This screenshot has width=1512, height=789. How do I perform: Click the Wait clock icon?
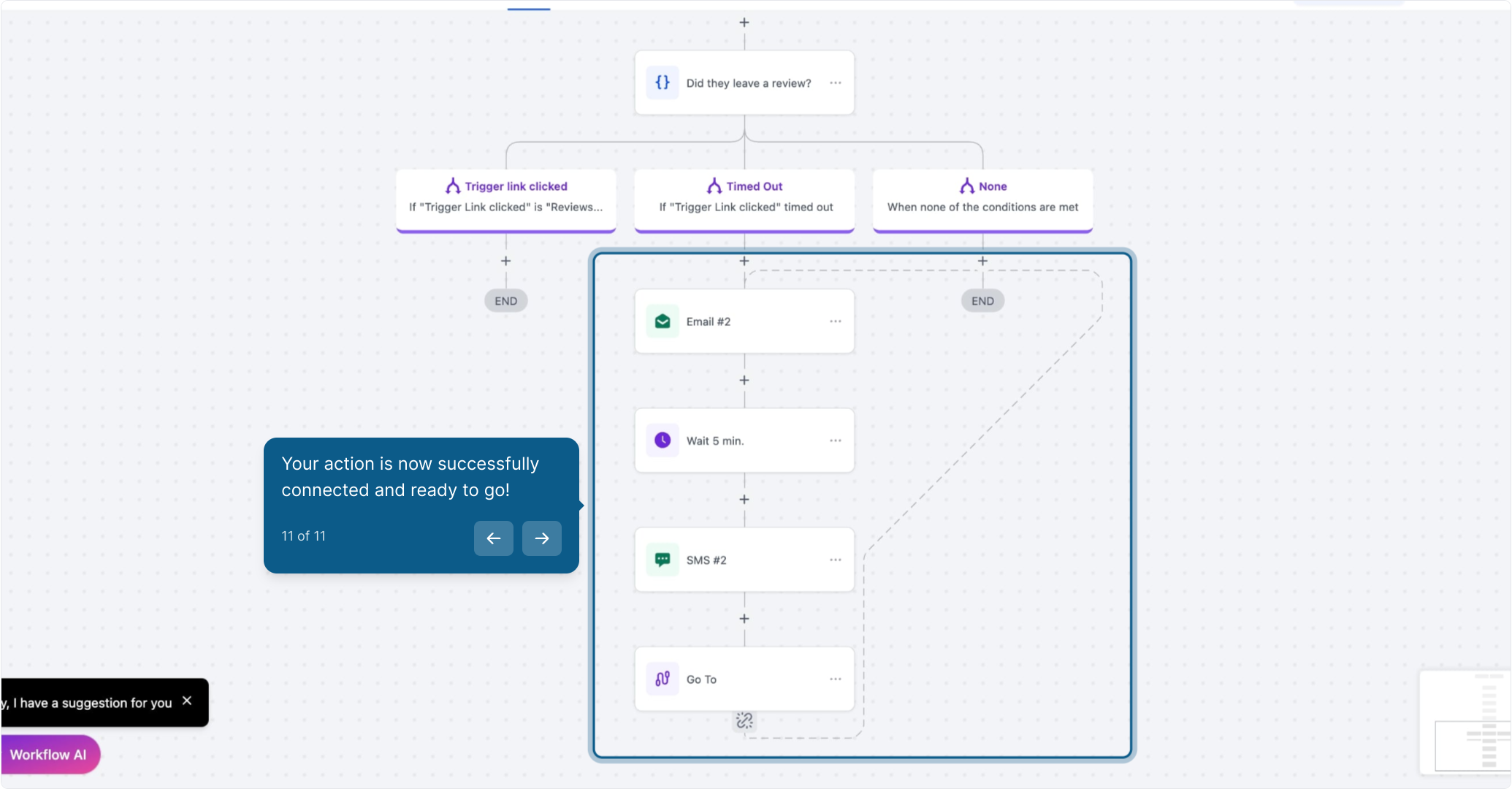coord(663,441)
